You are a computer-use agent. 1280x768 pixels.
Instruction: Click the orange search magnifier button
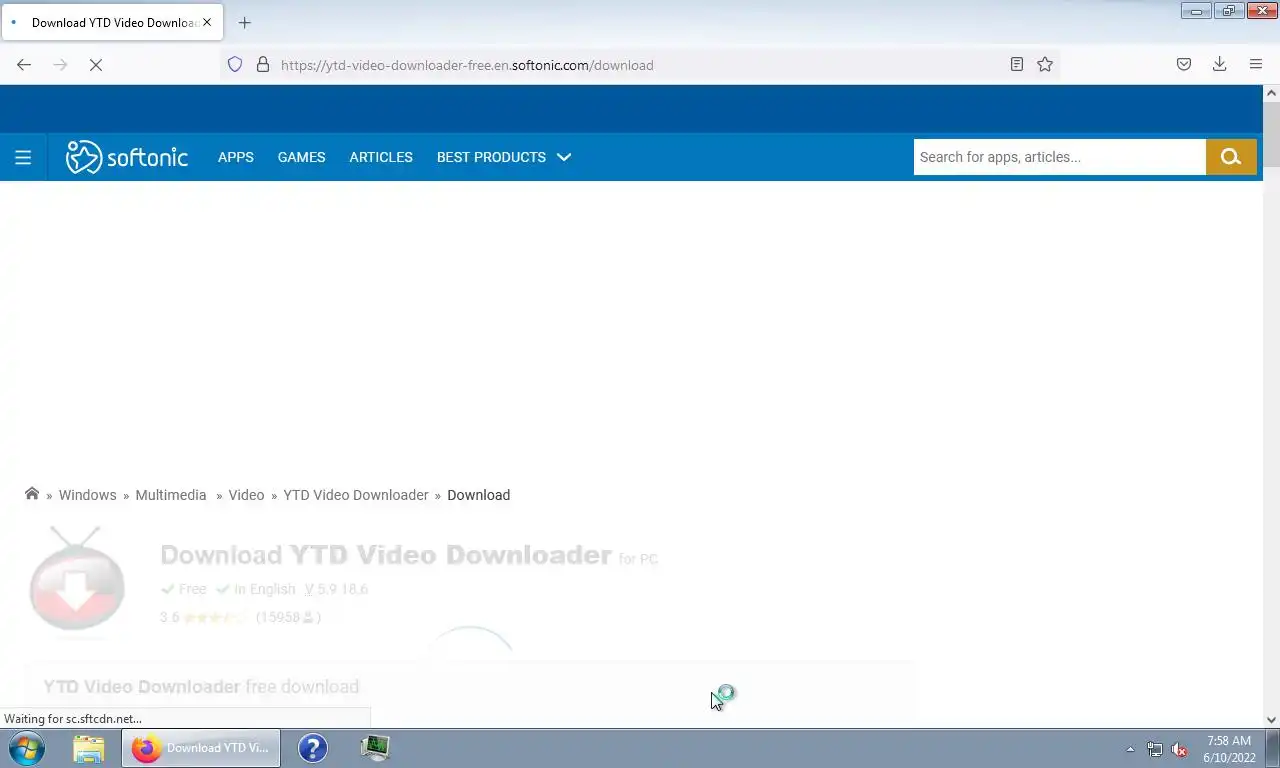coord(1231,157)
